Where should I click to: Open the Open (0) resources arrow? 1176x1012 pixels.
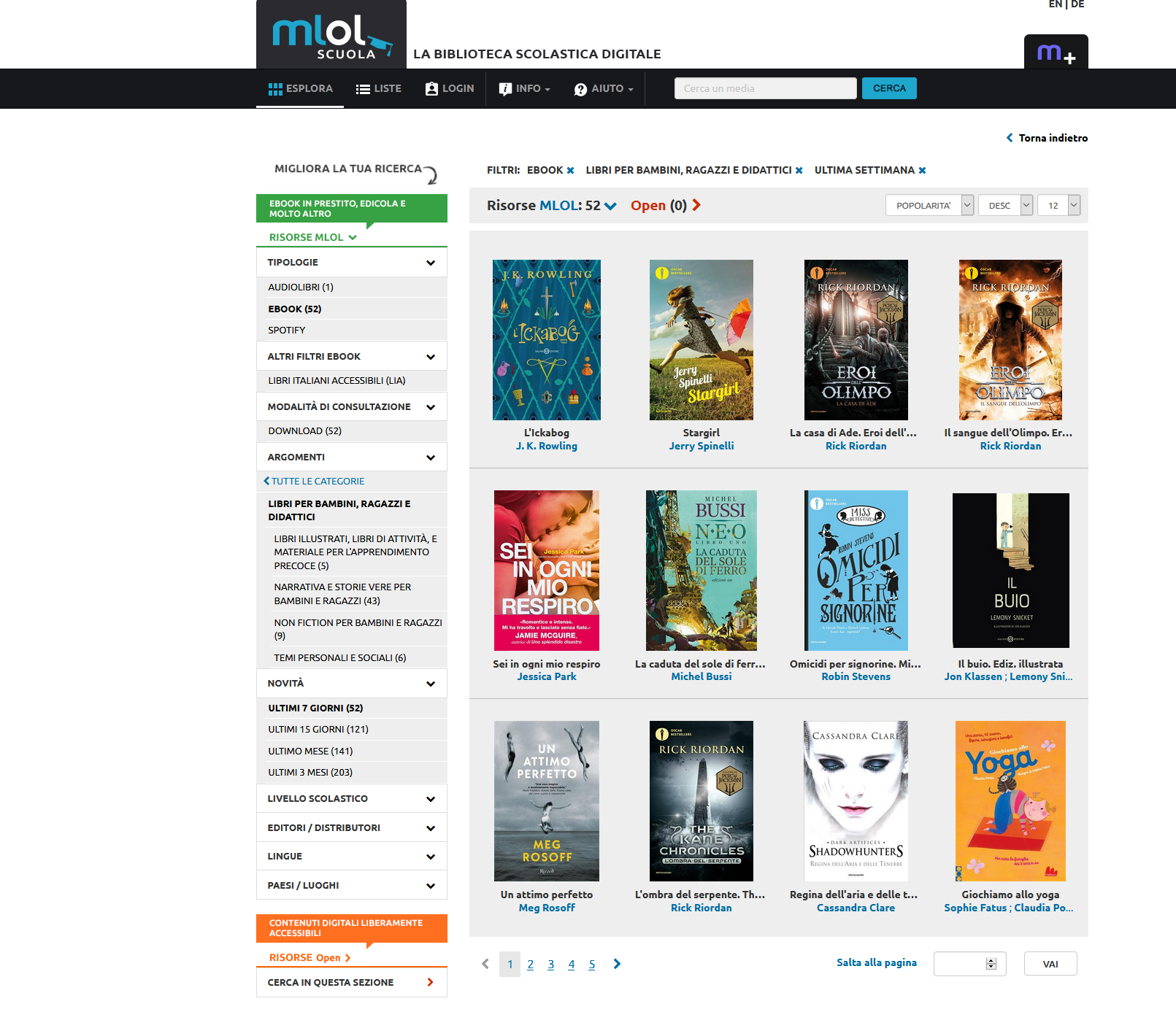click(x=696, y=205)
